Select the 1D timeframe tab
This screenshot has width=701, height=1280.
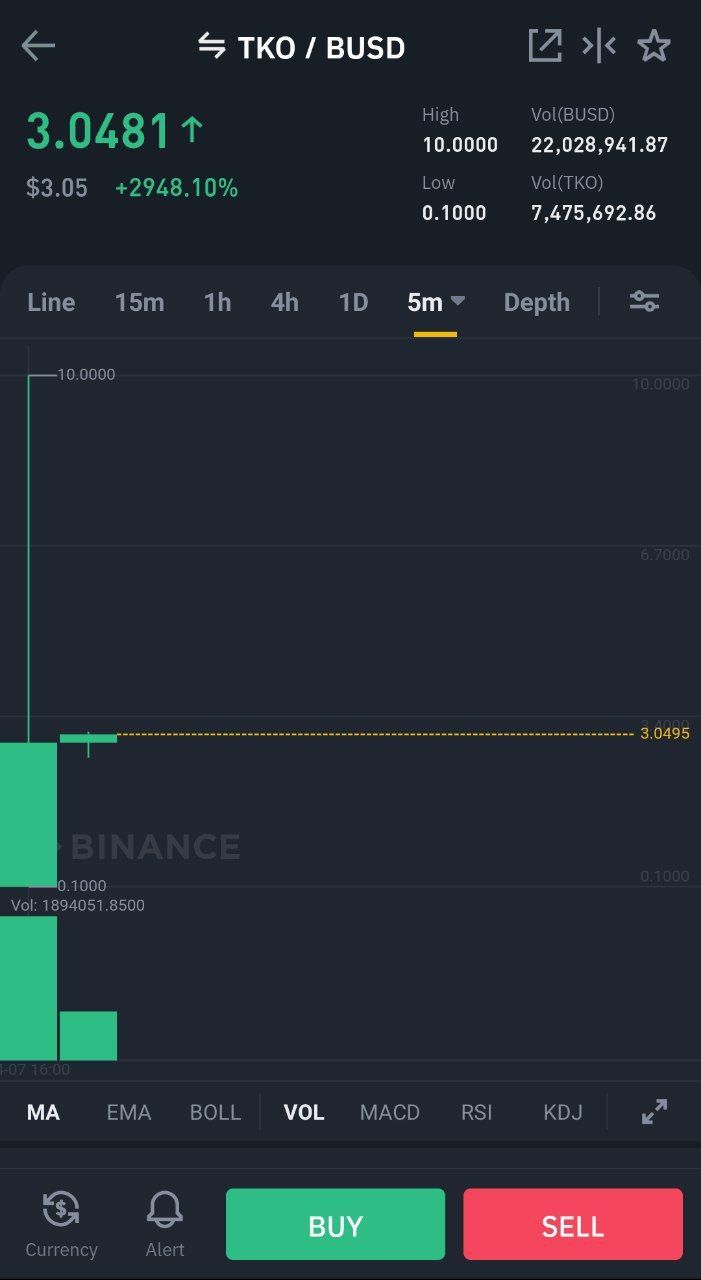pos(353,302)
